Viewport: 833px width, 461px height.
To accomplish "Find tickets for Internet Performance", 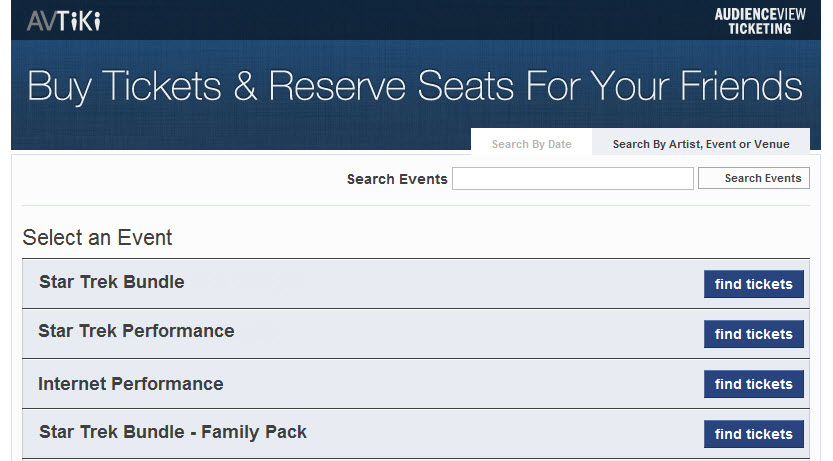I will [753, 384].
